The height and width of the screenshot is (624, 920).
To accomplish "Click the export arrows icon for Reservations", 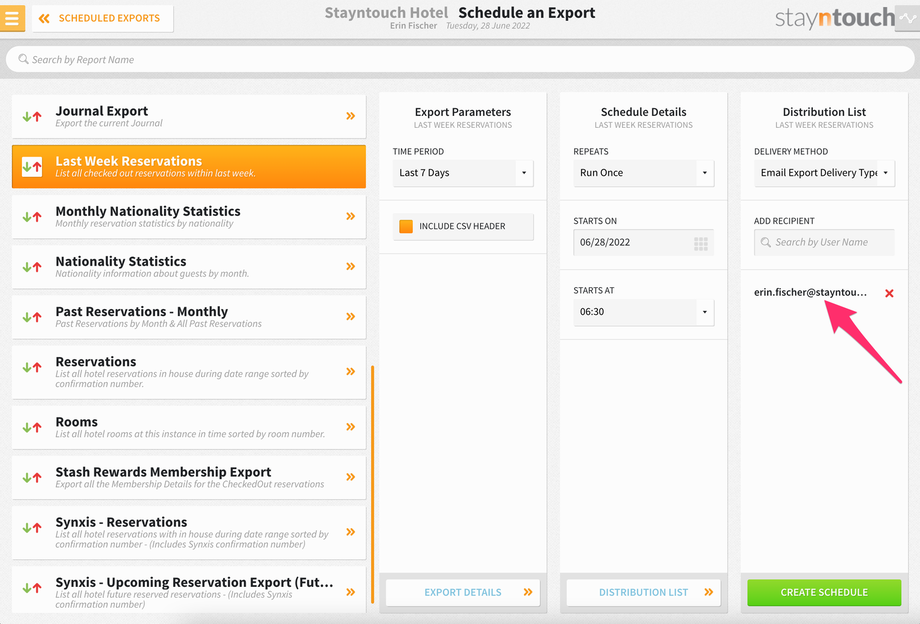I will pos(32,367).
